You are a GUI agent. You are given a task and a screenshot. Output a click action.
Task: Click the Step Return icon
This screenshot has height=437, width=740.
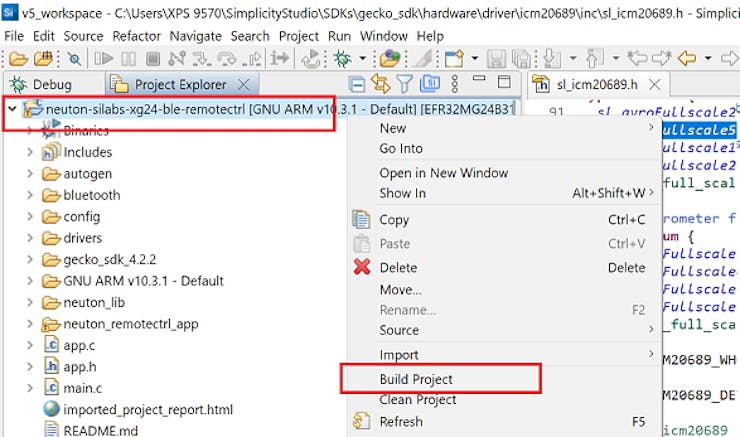tap(252, 59)
